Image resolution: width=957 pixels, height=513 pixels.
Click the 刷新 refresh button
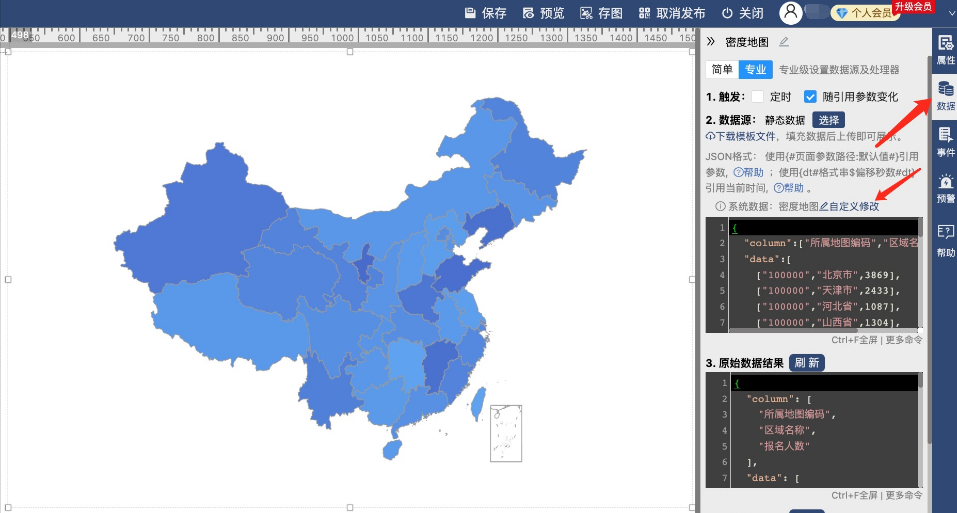(807, 363)
